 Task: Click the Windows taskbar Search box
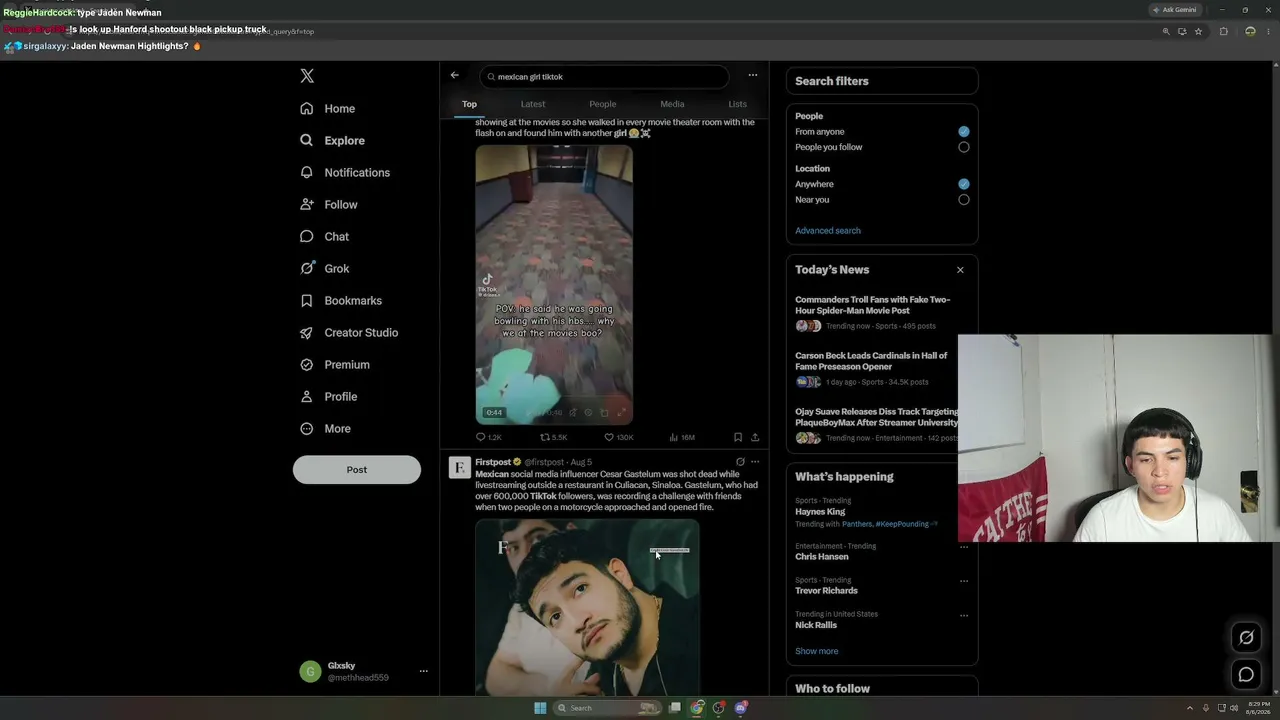point(608,708)
